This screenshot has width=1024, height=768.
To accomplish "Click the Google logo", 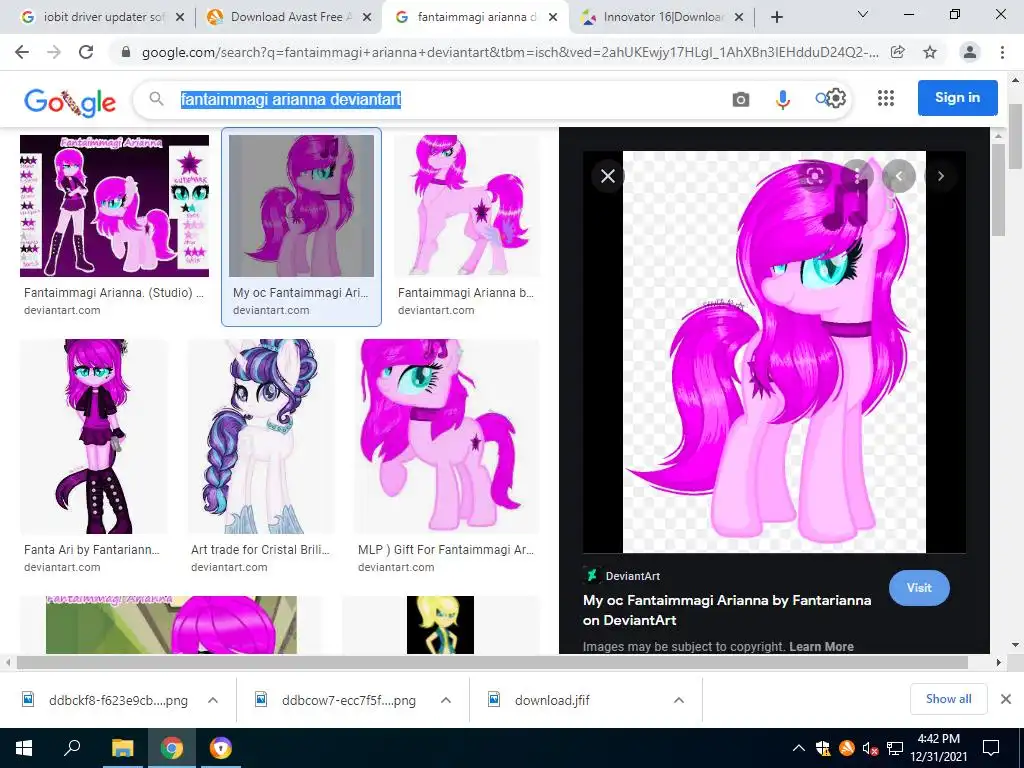I will click(70, 101).
